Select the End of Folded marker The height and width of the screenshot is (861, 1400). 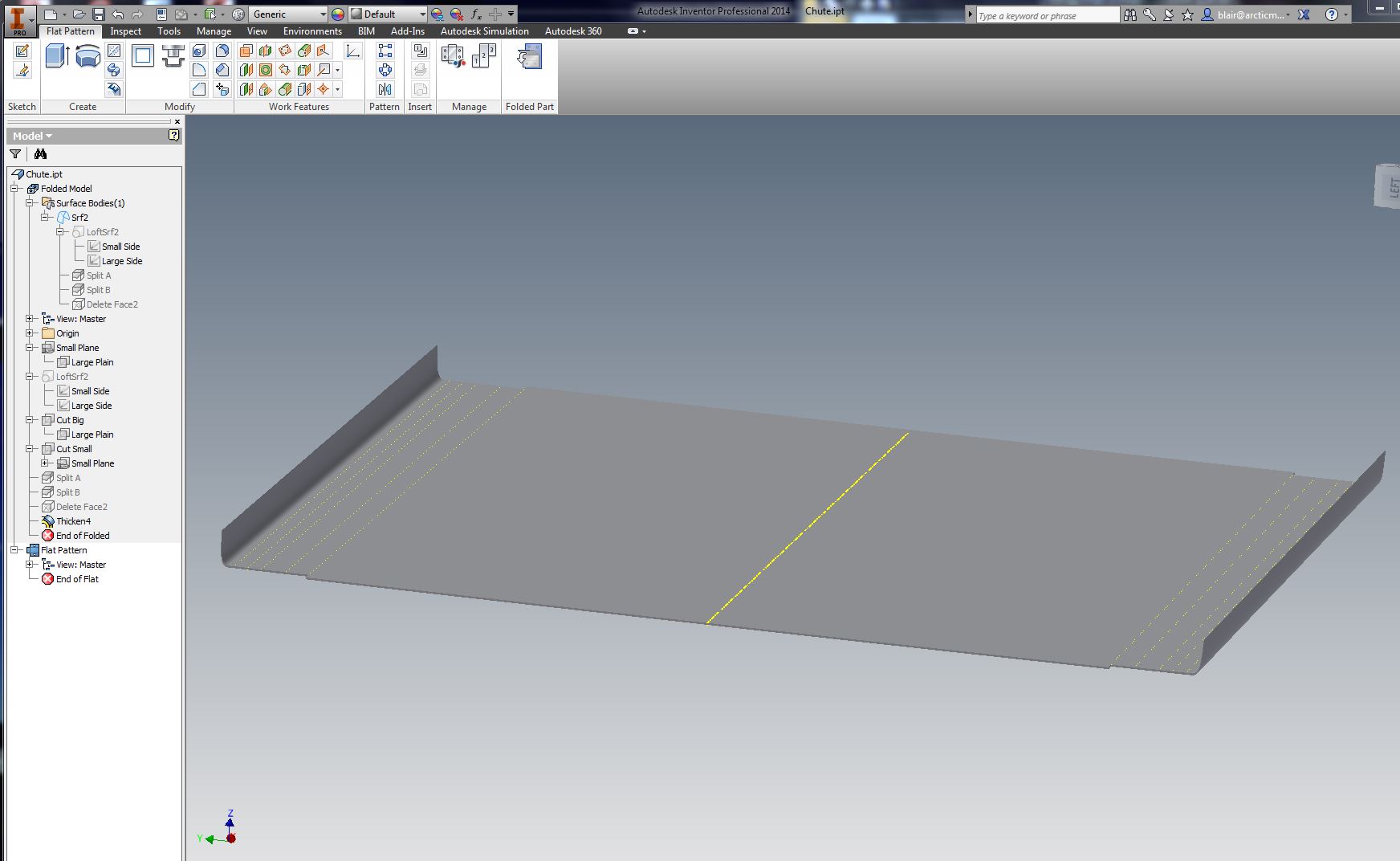83,536
